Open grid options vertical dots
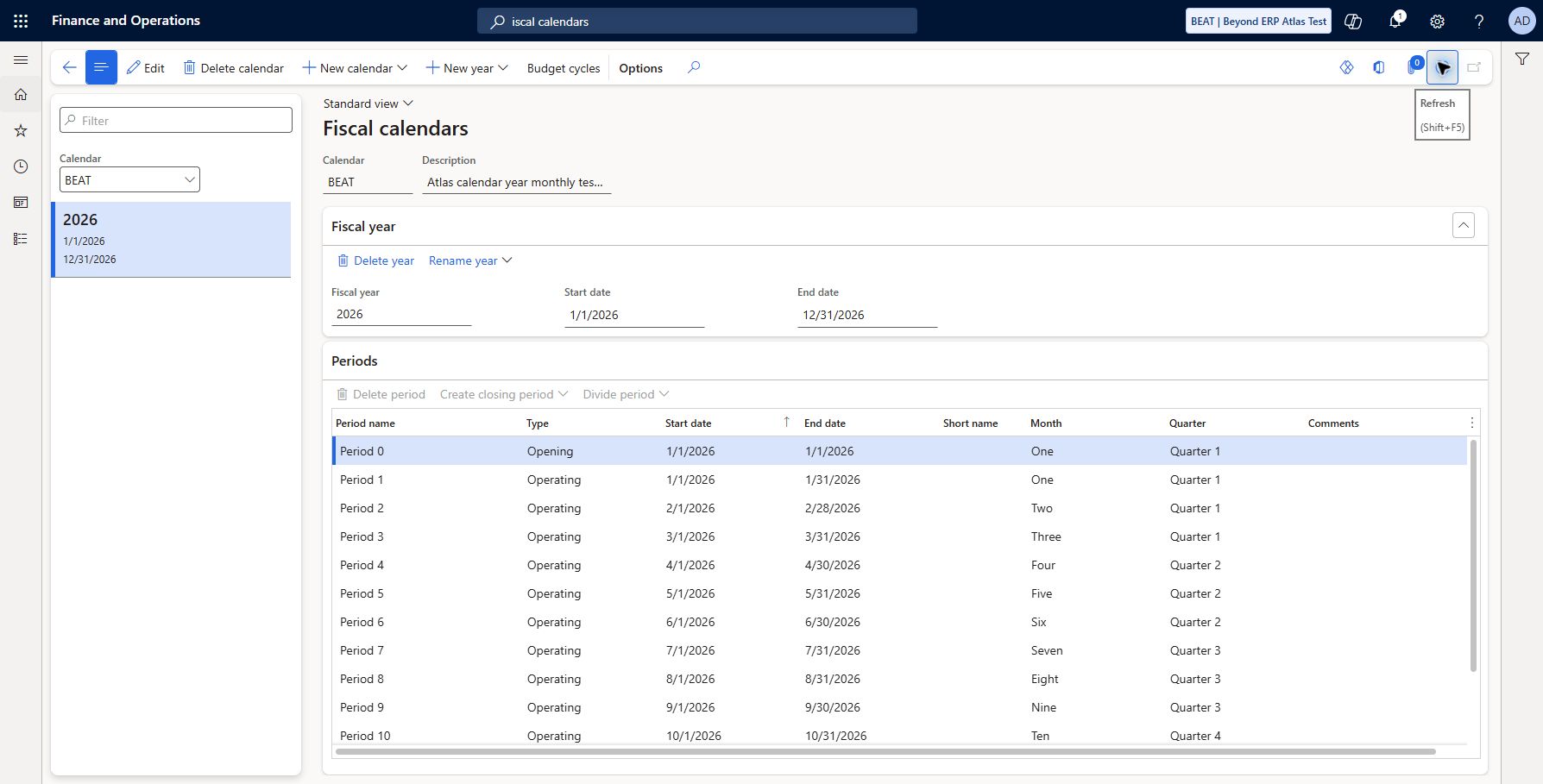This screenshot has height=784, width=1543. point(1472,423)
